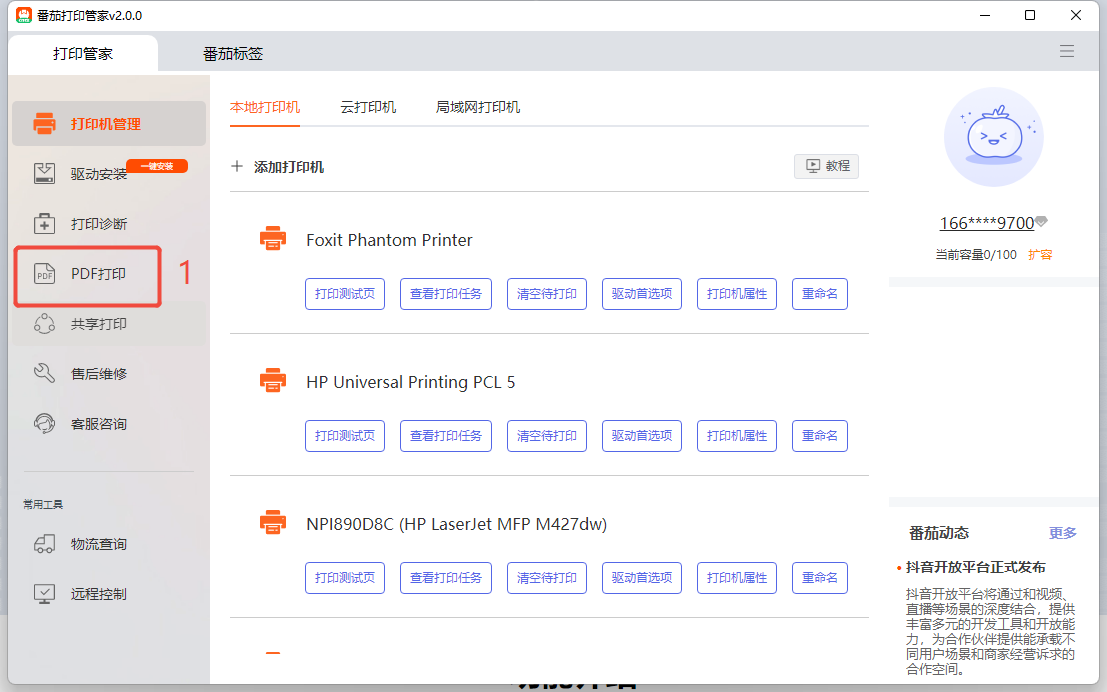Open 驱动首选项 for HP Universal Printing PCL 5

(x=642, y=436)
